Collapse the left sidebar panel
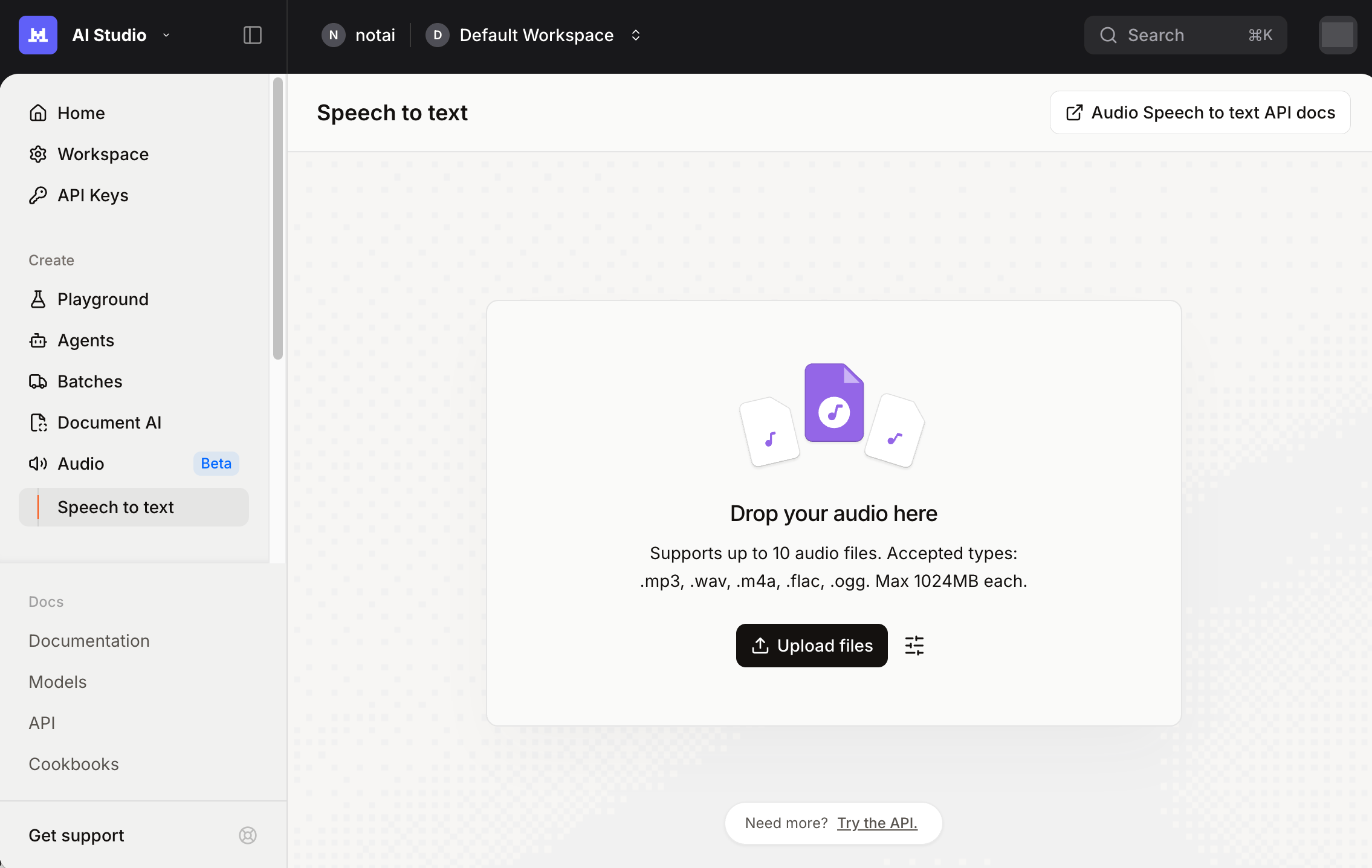The width and height of the screenshot is (1372, 868). 252,34
